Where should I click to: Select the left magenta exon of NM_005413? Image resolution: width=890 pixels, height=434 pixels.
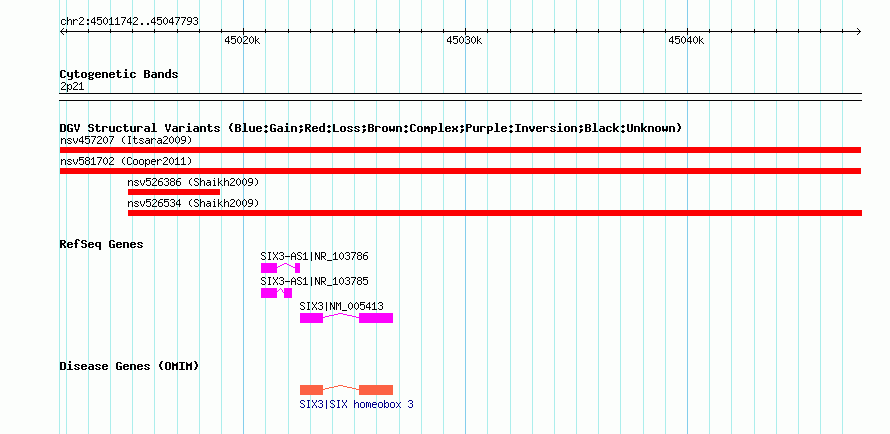tap(312, 318)
